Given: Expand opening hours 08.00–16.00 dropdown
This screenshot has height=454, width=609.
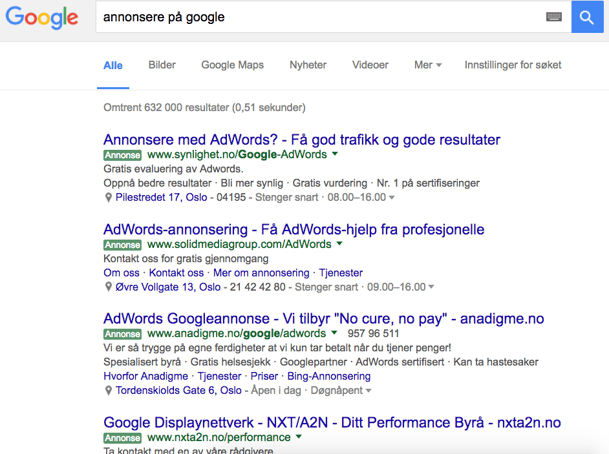Looking at the screenshot, I should (x=392, y=198).
